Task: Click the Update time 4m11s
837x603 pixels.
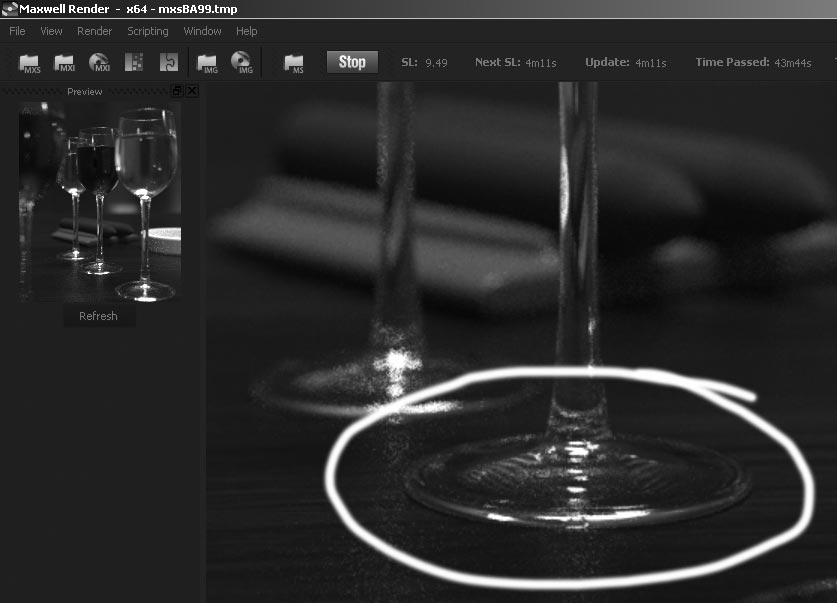Action: (651, 63)
